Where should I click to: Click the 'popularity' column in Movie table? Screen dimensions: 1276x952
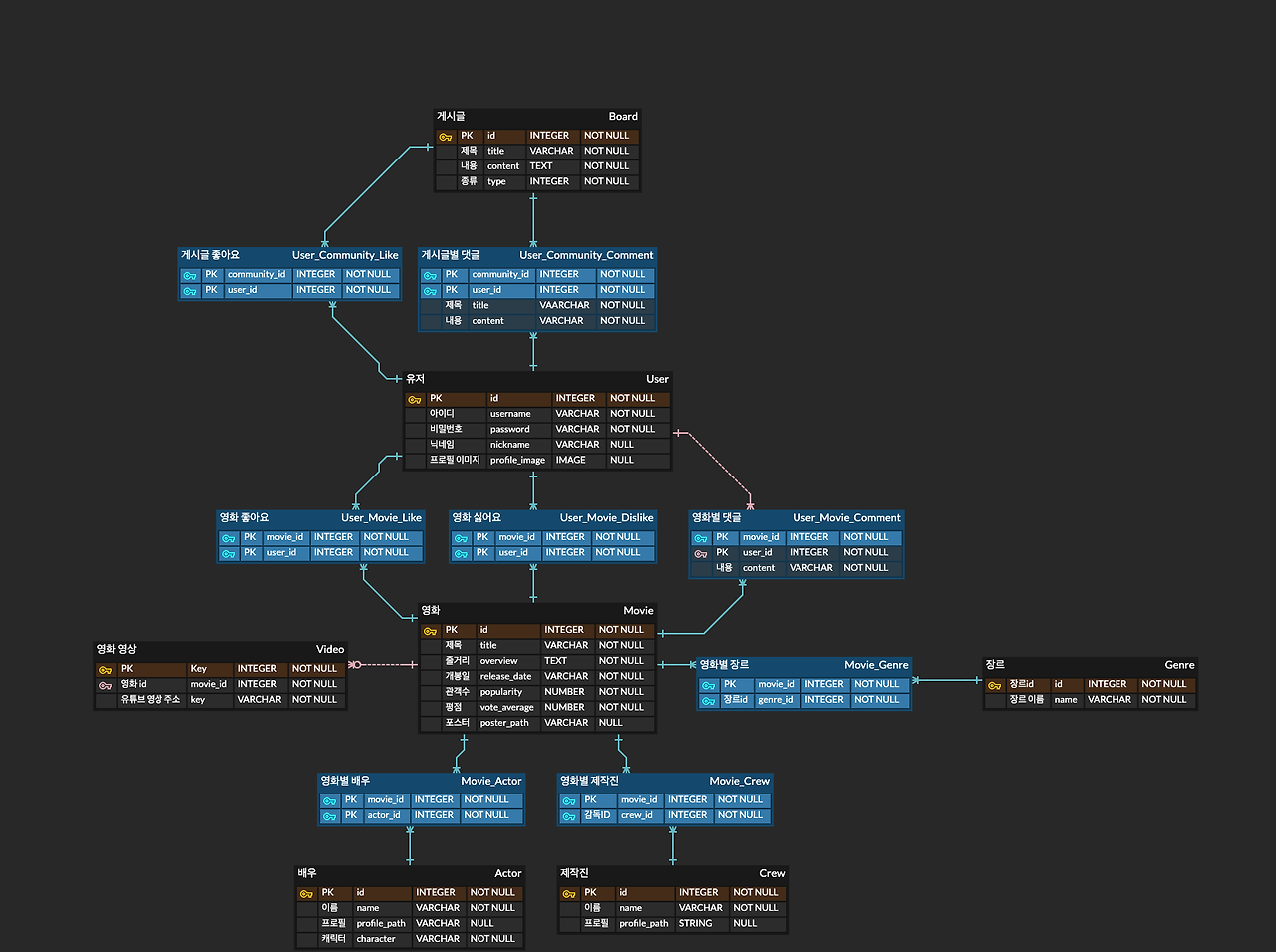pyautogui.click(x=500, y=692)
